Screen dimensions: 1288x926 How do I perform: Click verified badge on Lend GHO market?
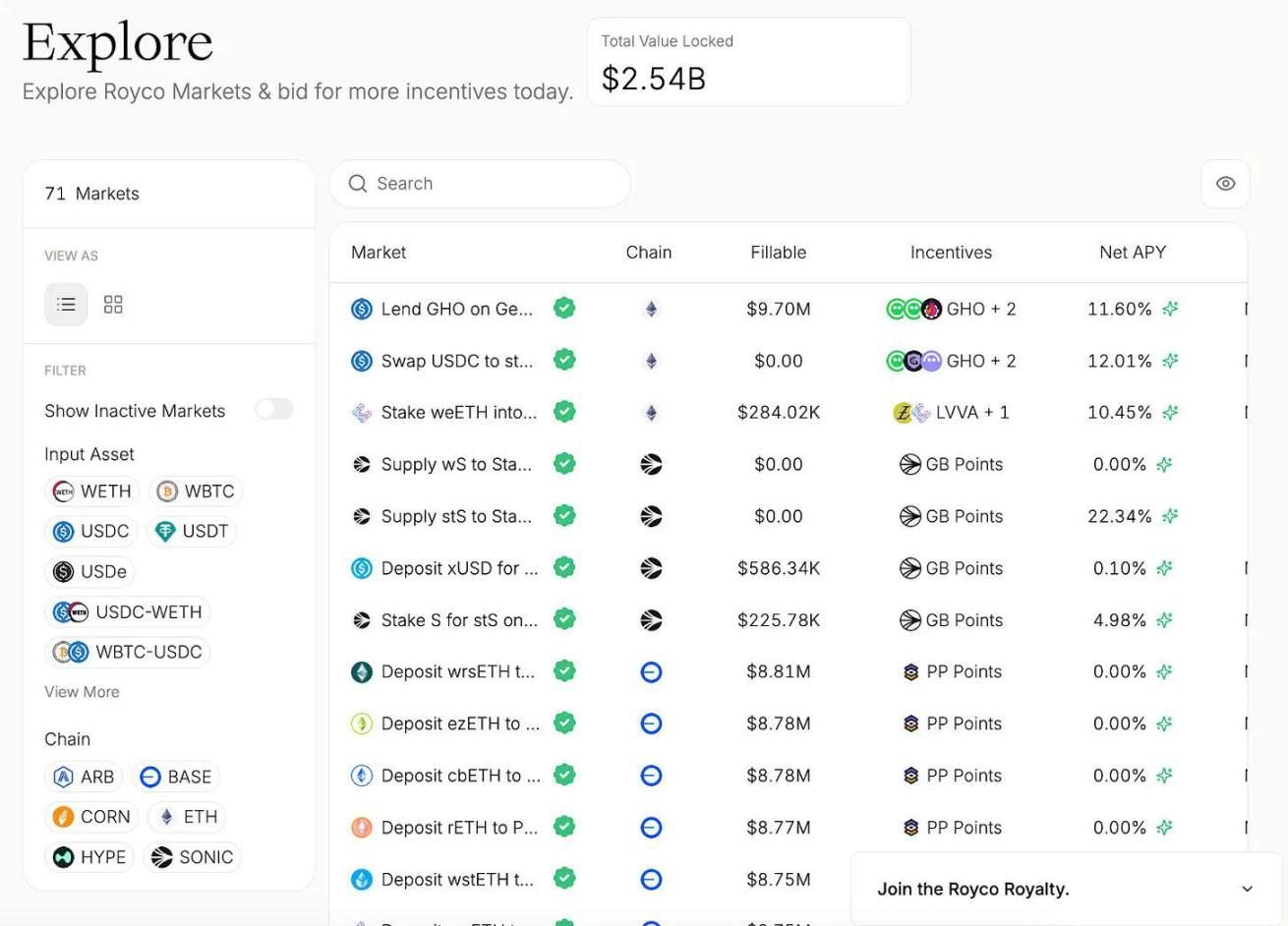pos(564,309)
